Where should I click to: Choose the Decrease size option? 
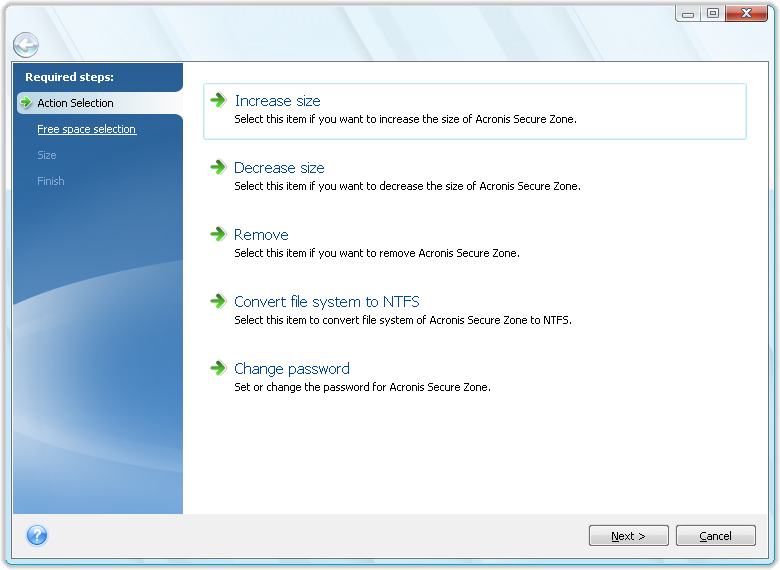[279, 168]
